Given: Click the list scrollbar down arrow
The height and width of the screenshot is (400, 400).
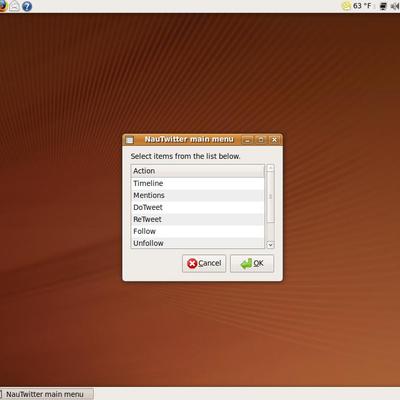Looking at the screenshot, I should pos(270,245).
